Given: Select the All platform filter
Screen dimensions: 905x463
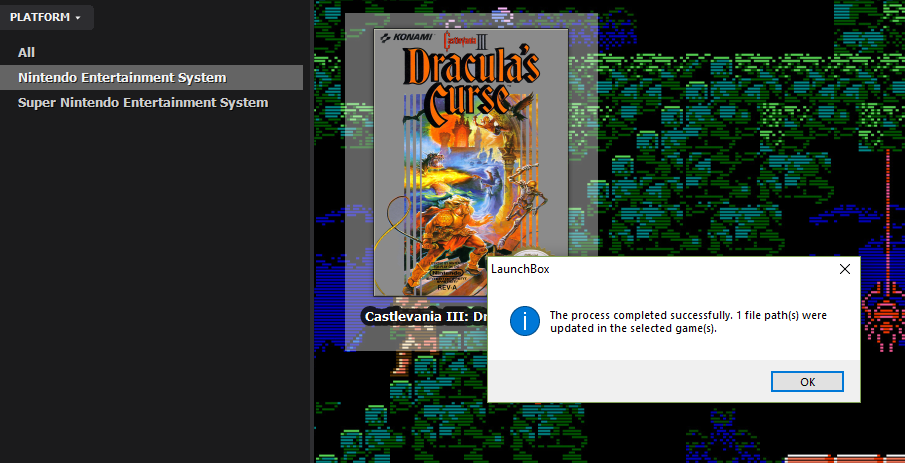Looking at the screenshot, I should (x=27, y=53).
